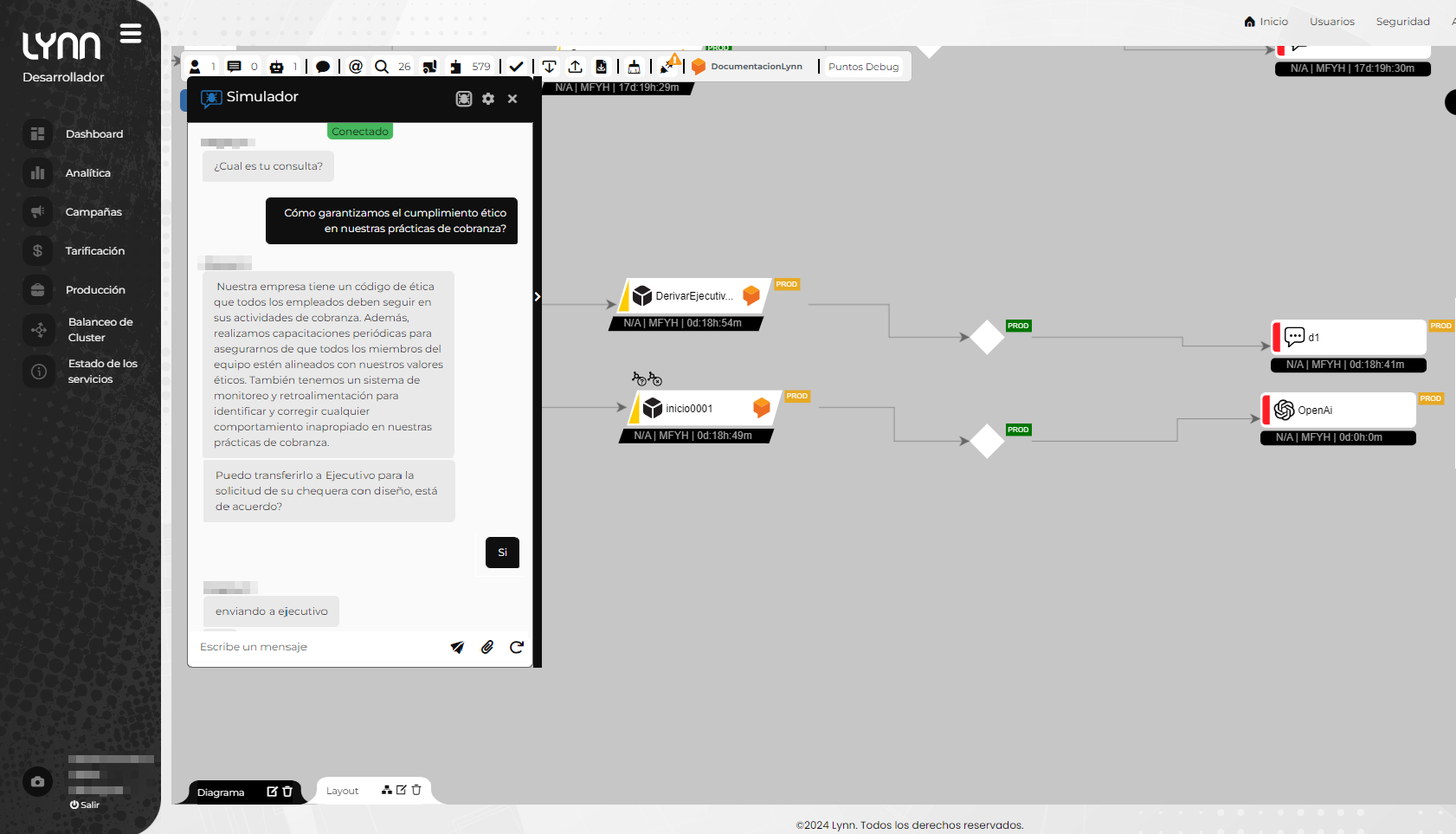Restart simulator chat with refresh icon
The width and height of the screenshot is (1456, 834).
517,647
